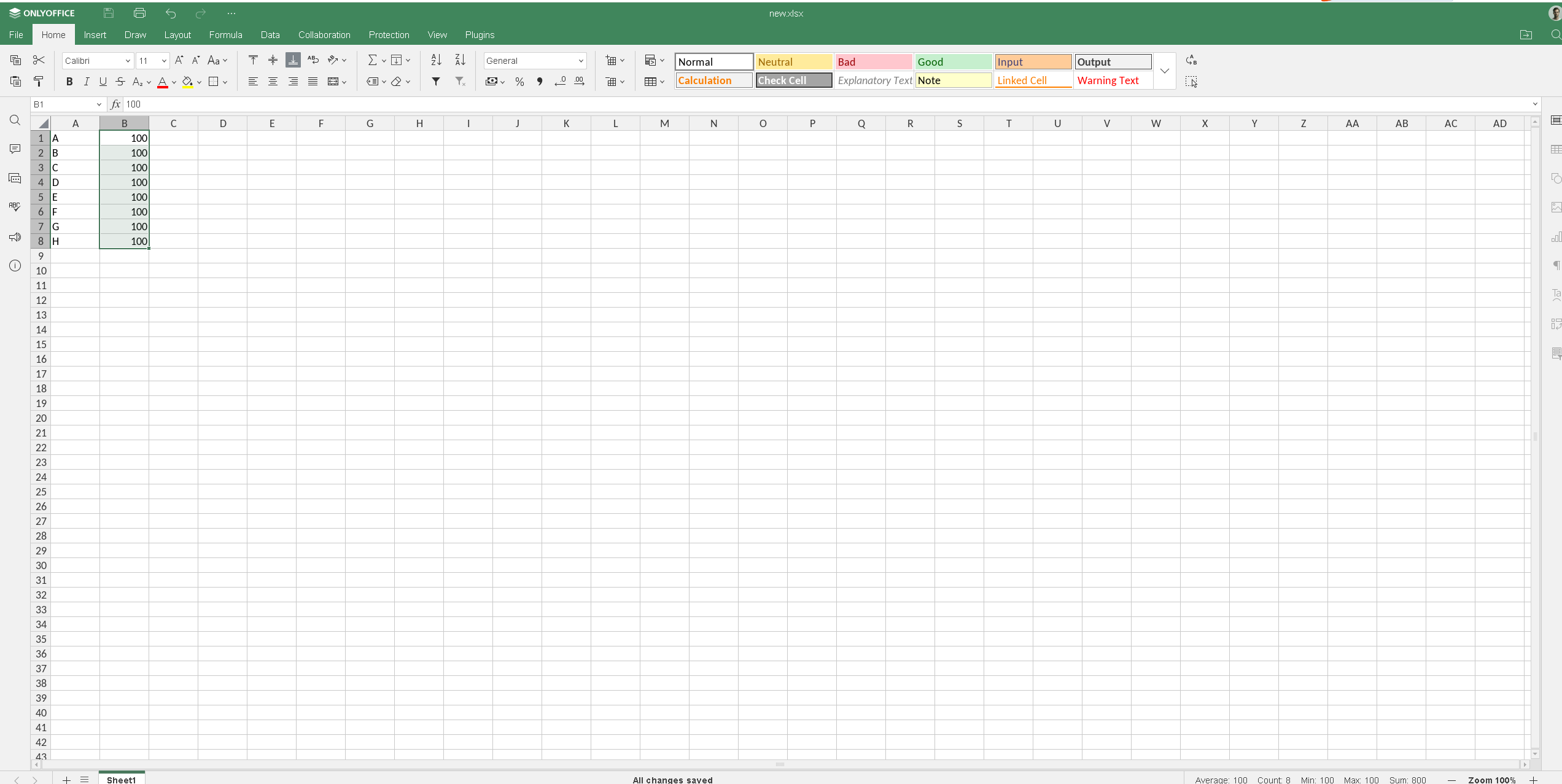Toggle align bottom button

coord(293,60)
